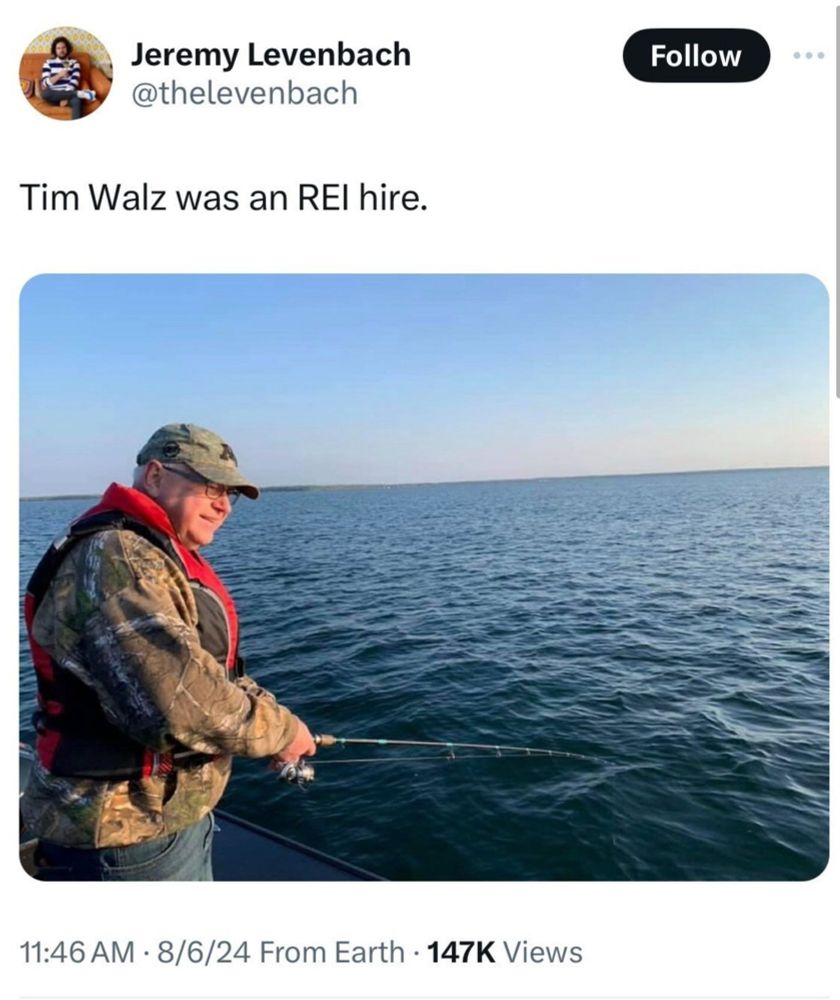Image resolution: width=840 pixels, height=1000 pixels.
Task: Open the Jeremy Levenbach display name link
Action: (x=271, y=54)
